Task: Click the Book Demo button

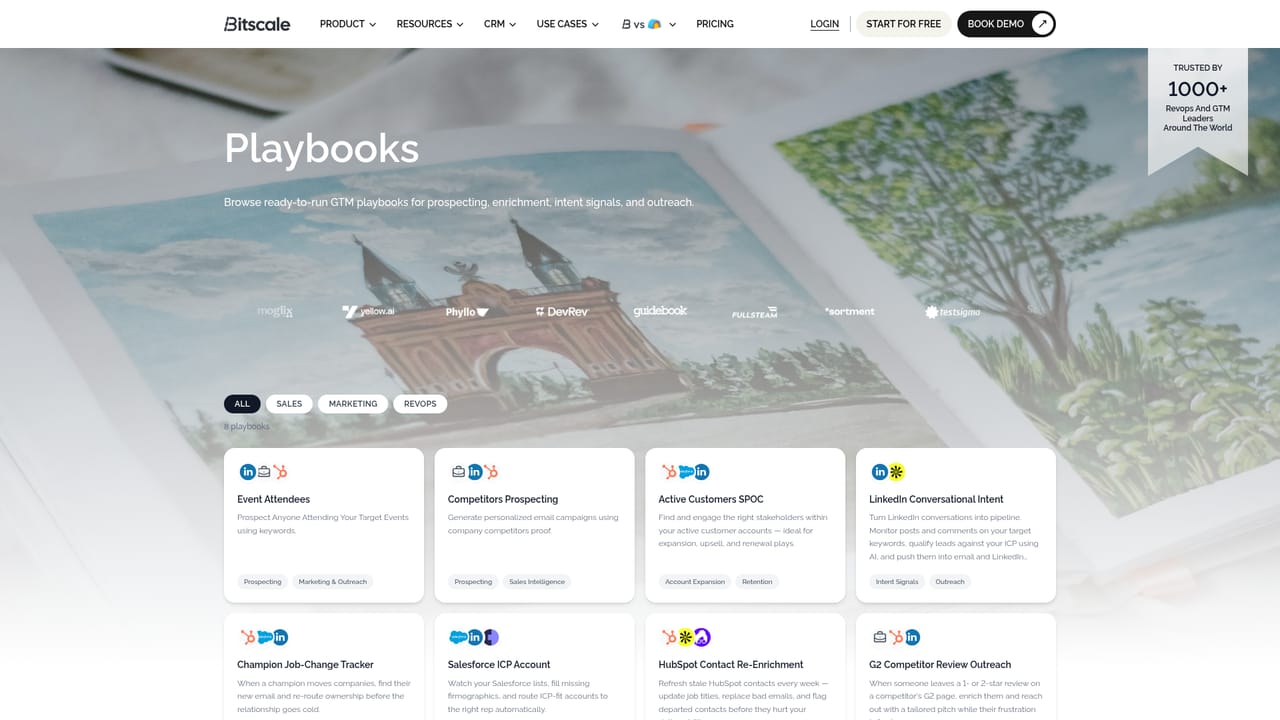Action: click(1006, 24)
